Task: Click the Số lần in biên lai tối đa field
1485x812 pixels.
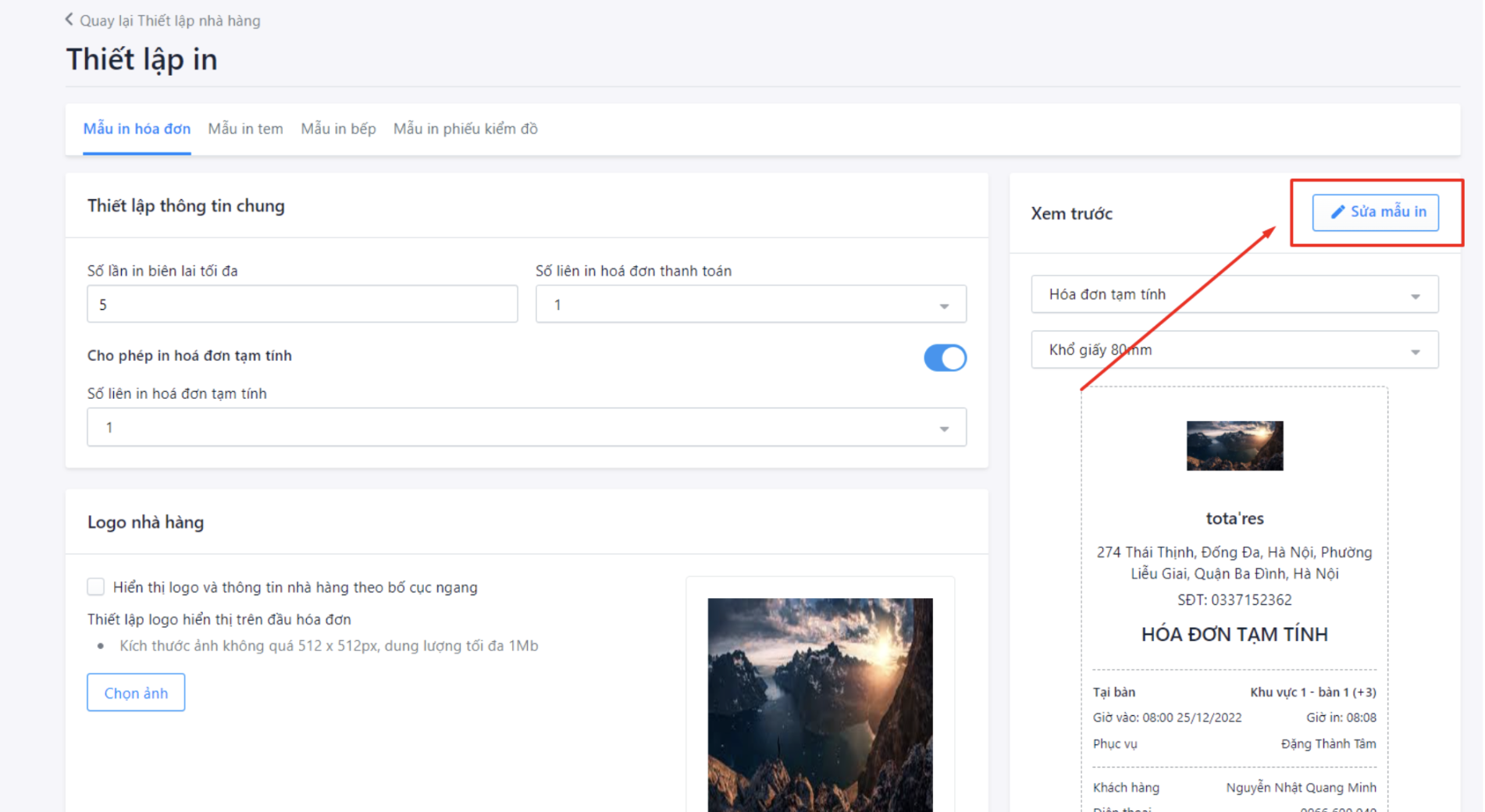Action: 302,304
